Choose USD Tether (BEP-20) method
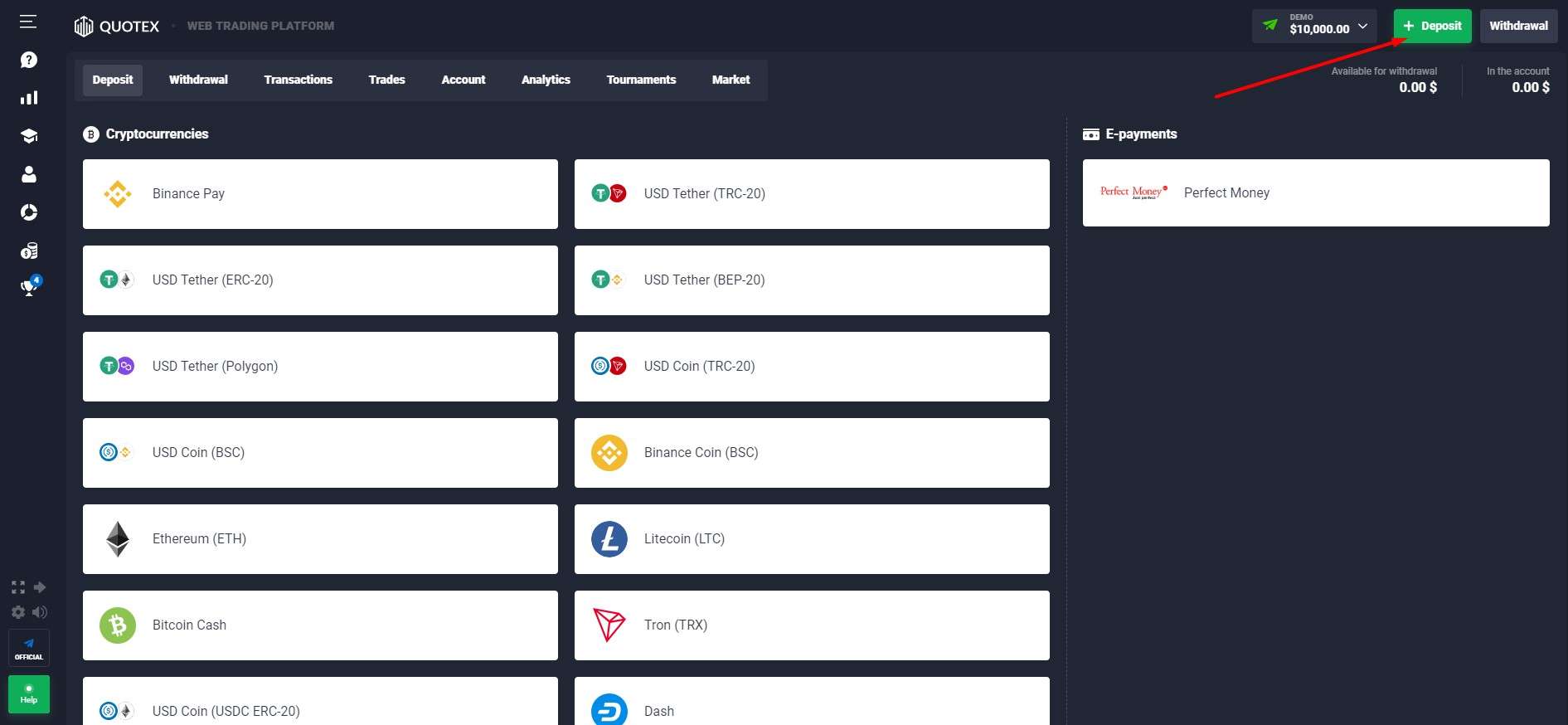1568x725 pixels. [x=812, y=280]
